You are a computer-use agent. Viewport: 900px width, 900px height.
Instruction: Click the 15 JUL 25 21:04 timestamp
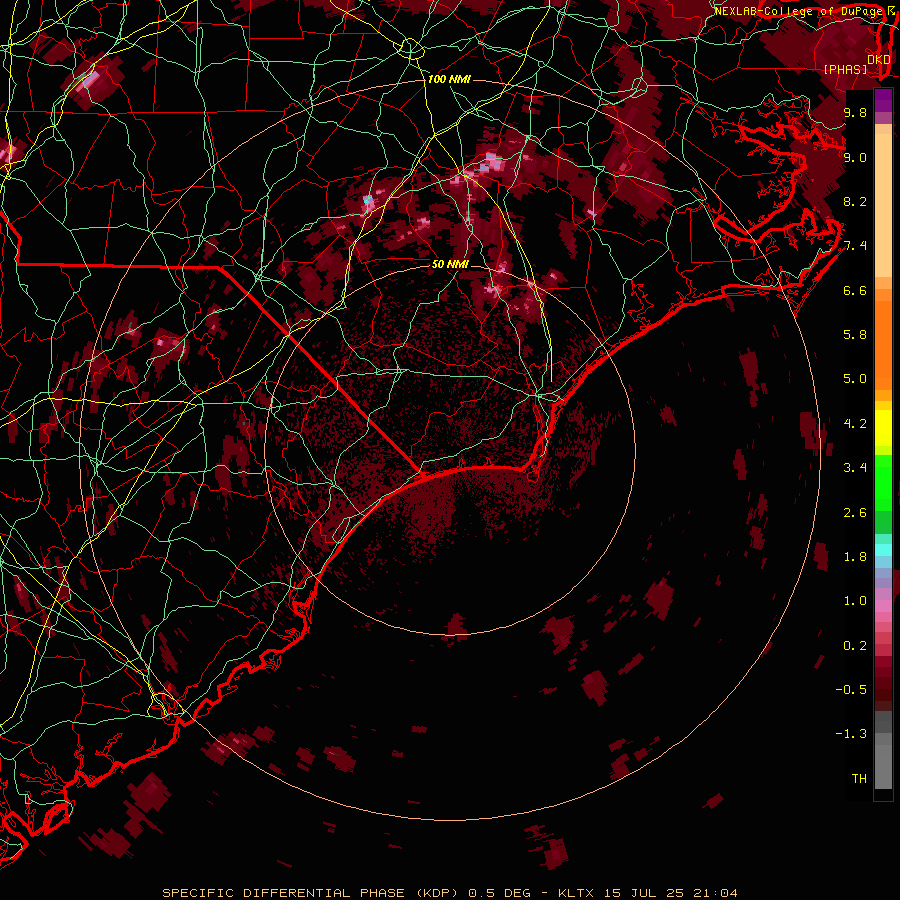click(x=670, y=893)
